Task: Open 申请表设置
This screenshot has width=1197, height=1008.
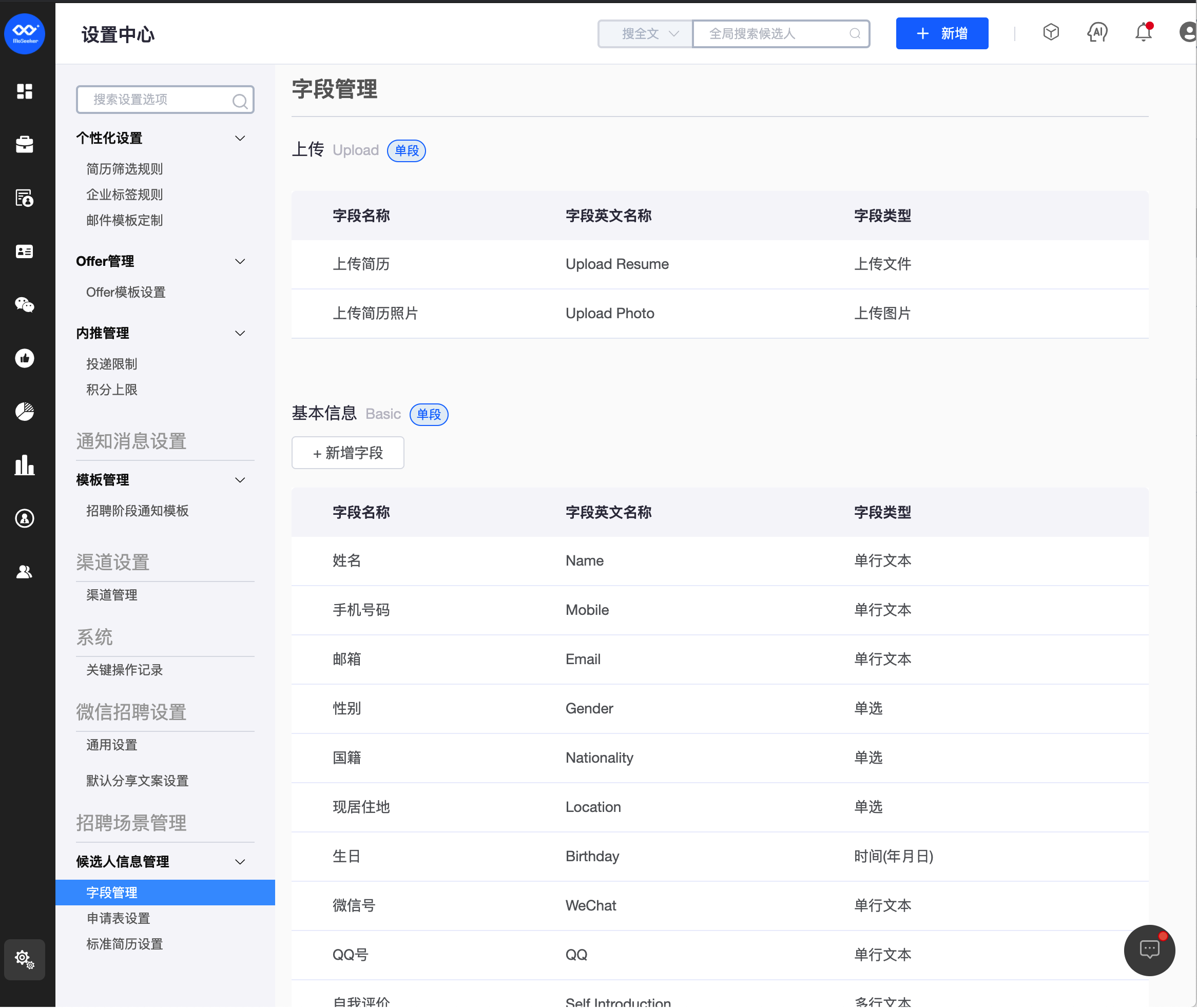Action: (x=118, y=919)
